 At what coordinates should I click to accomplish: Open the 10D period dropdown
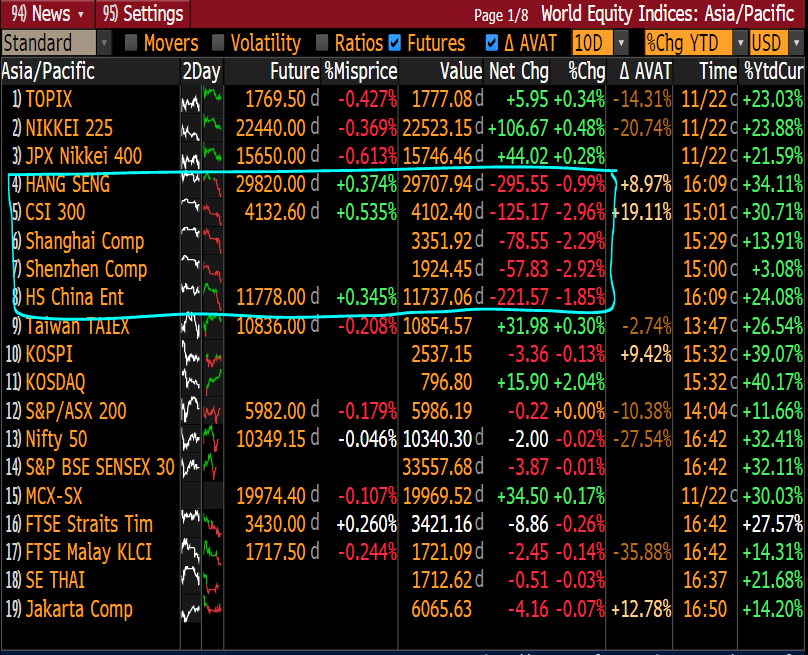click(x=621, y=43)
